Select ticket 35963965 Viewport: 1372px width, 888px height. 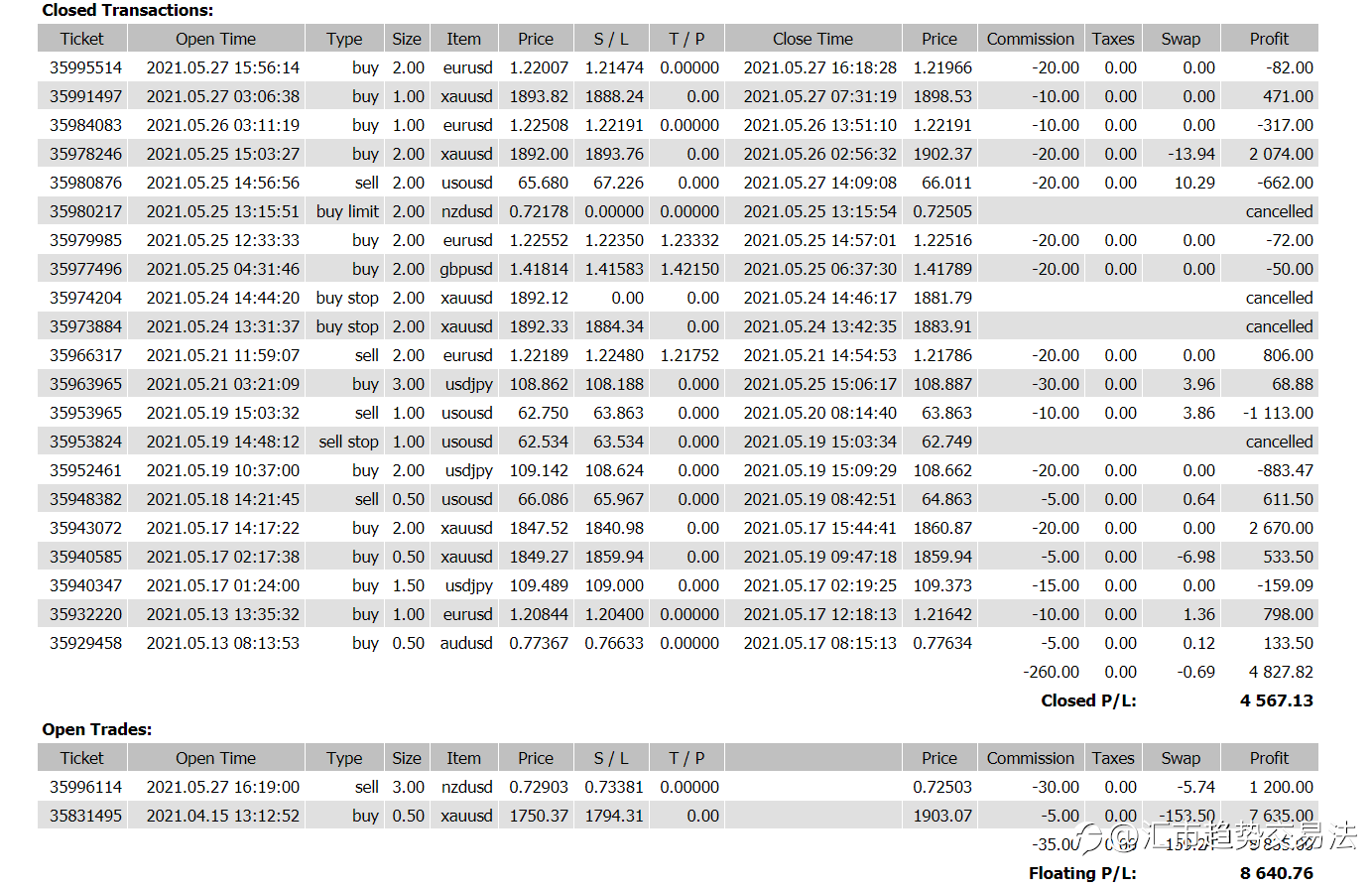[86, 384]
